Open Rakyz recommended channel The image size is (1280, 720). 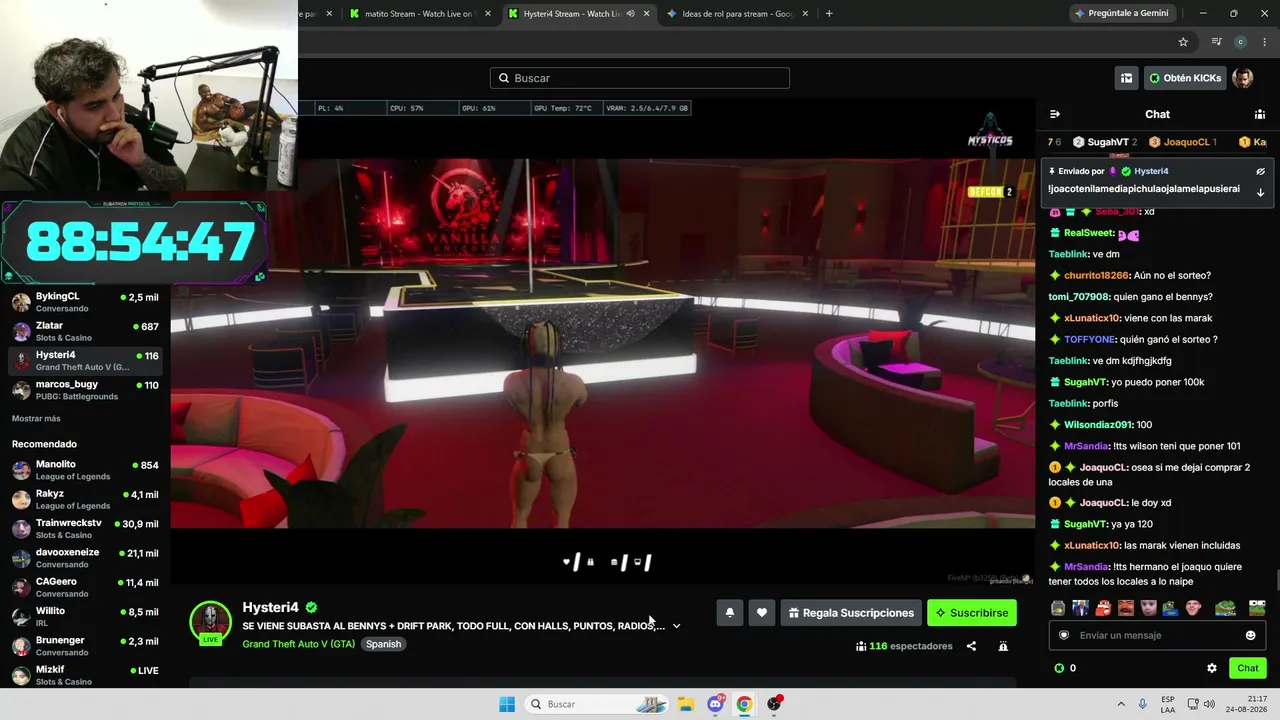coord(85,499)
